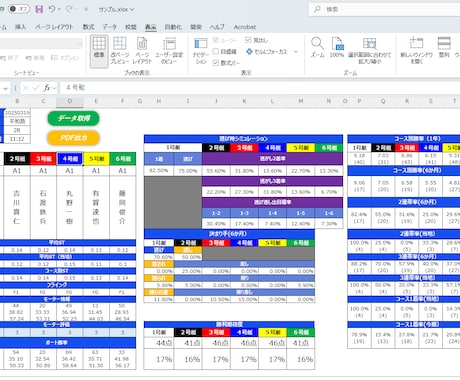Open the 自動化 ribbon tab

pyautogui.click(x=173, y=27)
